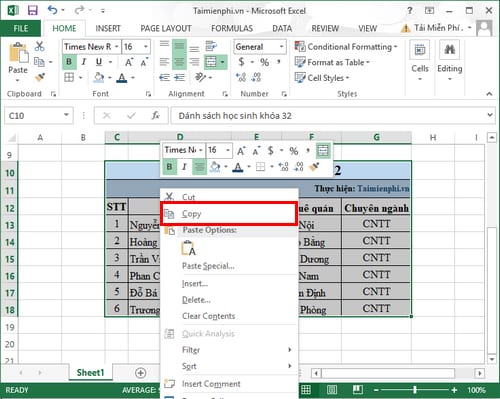Viewport: 500px width, 399px height.
Task: Click the Save icon in quick access toolbar
Action: (x=32, y=10)
